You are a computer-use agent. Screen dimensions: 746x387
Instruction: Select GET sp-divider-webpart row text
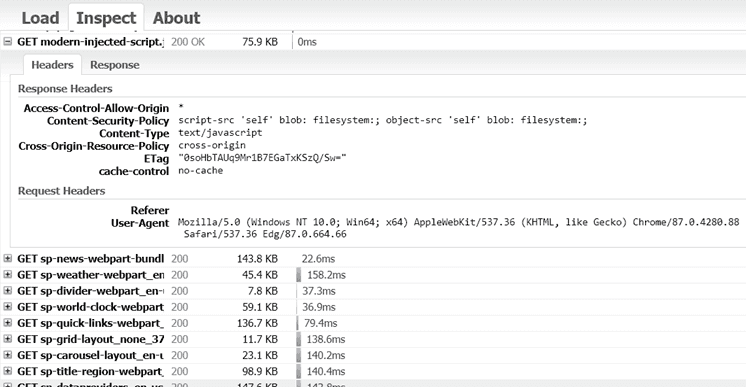coord(90,291)
